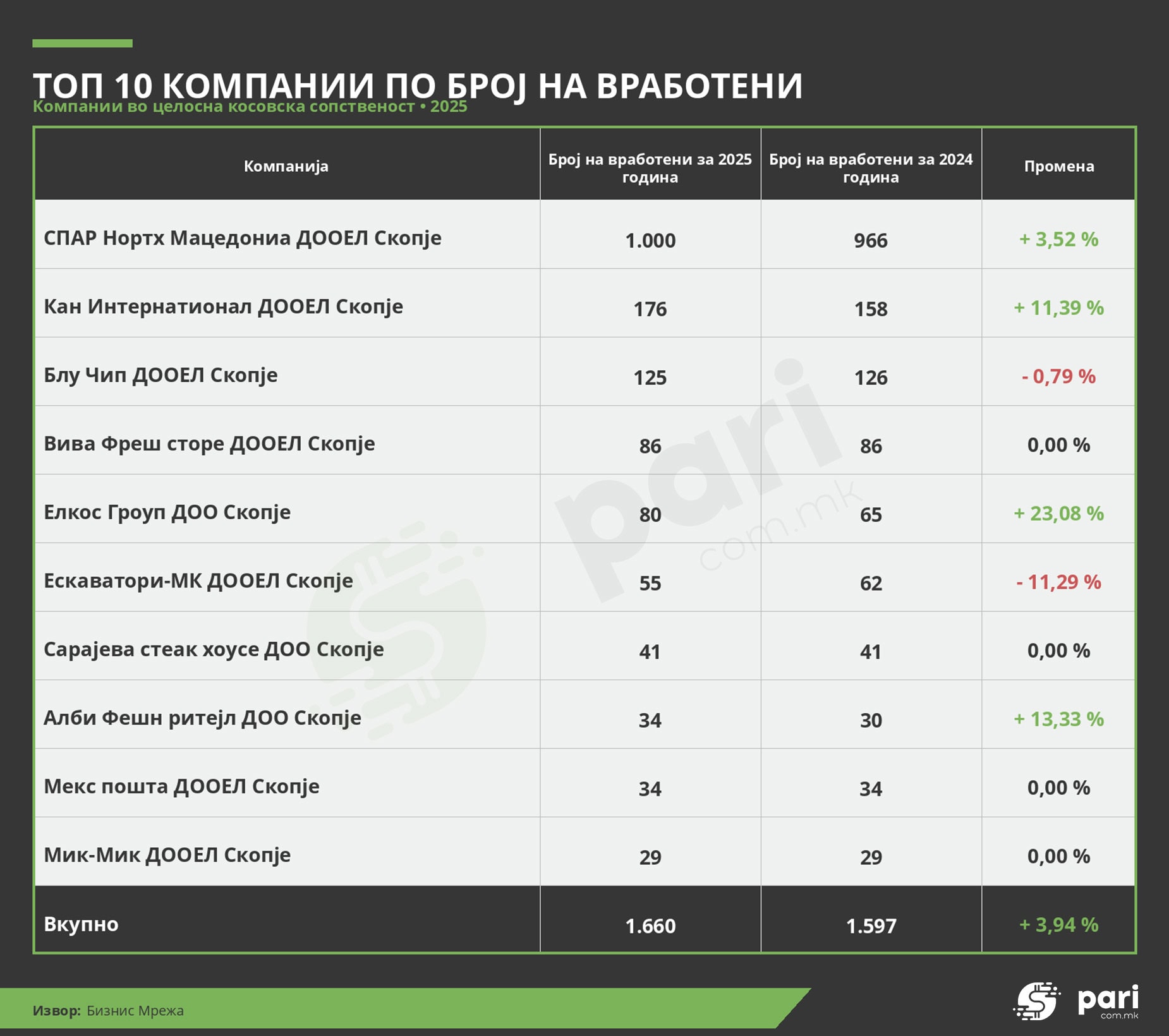Click the + 11,39 % change value

click(x=1059, y=308)
